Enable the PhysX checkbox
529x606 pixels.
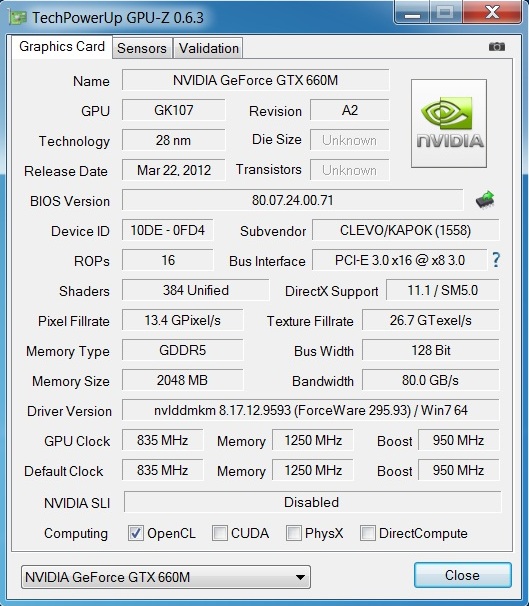point(293,533)
